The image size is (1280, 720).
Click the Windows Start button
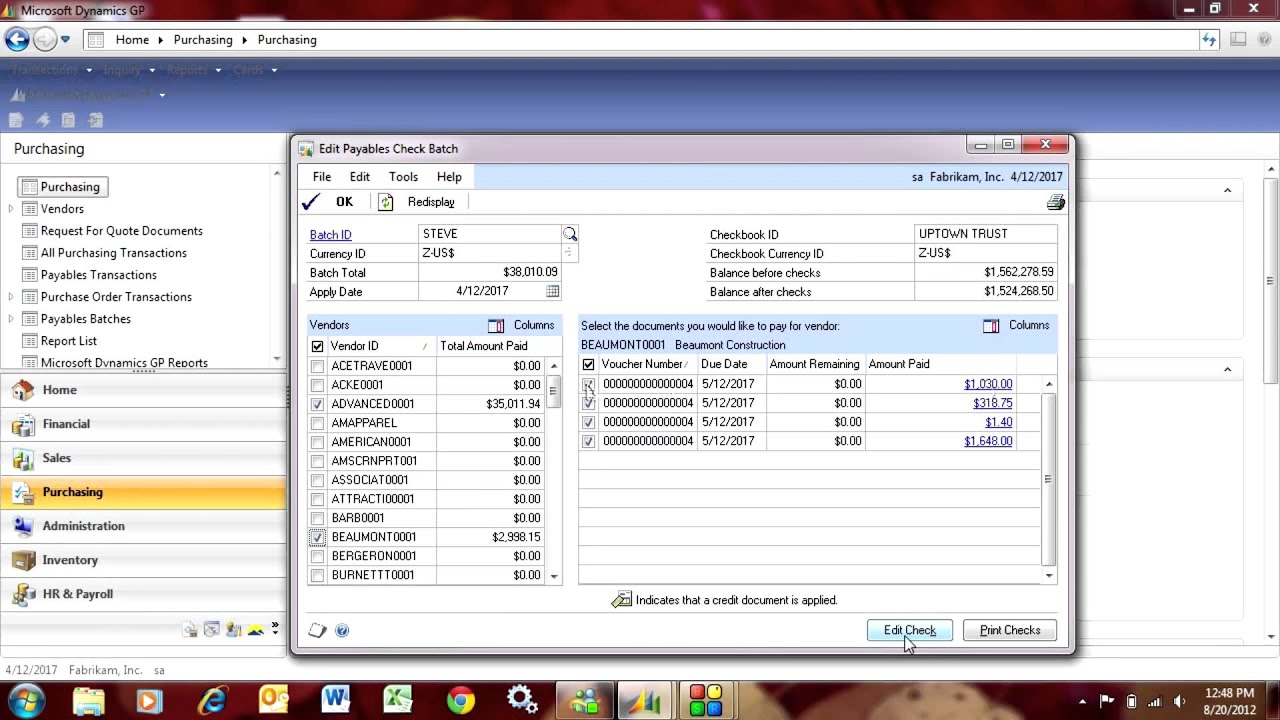click(26, 699)
